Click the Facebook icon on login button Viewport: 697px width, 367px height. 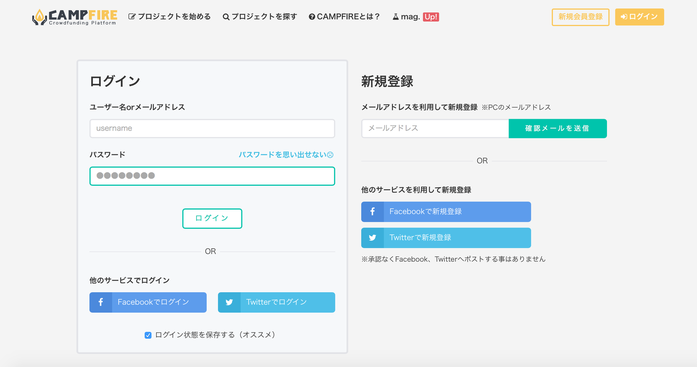pos(101,302)
